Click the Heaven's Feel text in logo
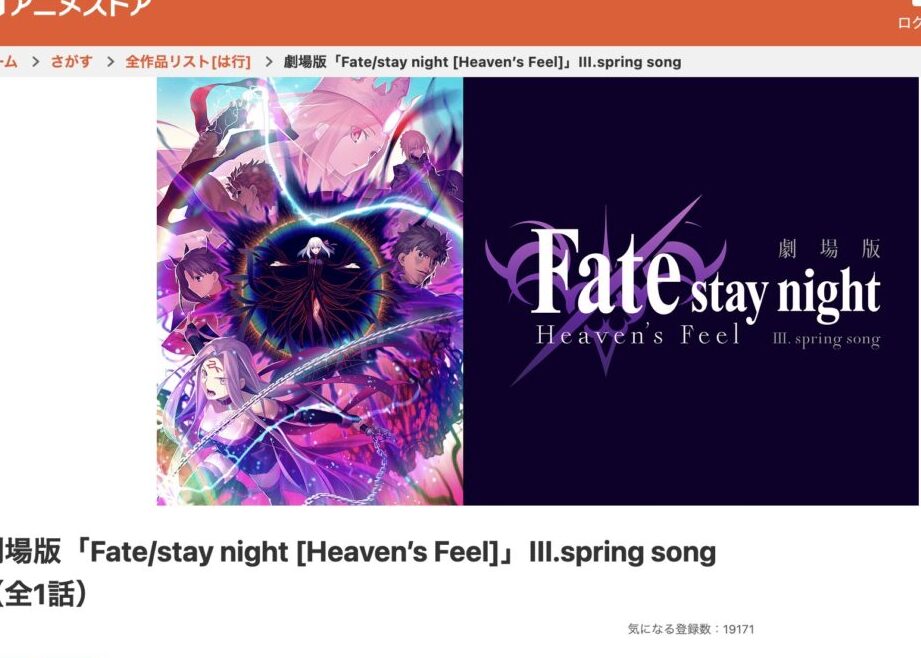The width and height of the screenshot is (921, 658). (637, 335)
